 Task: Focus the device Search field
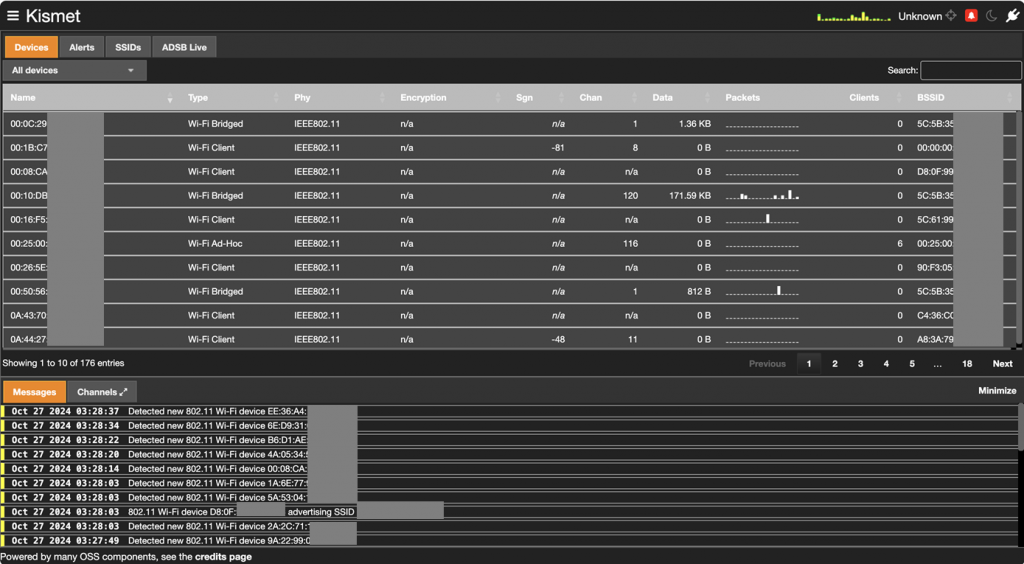(x=970, y=70)
